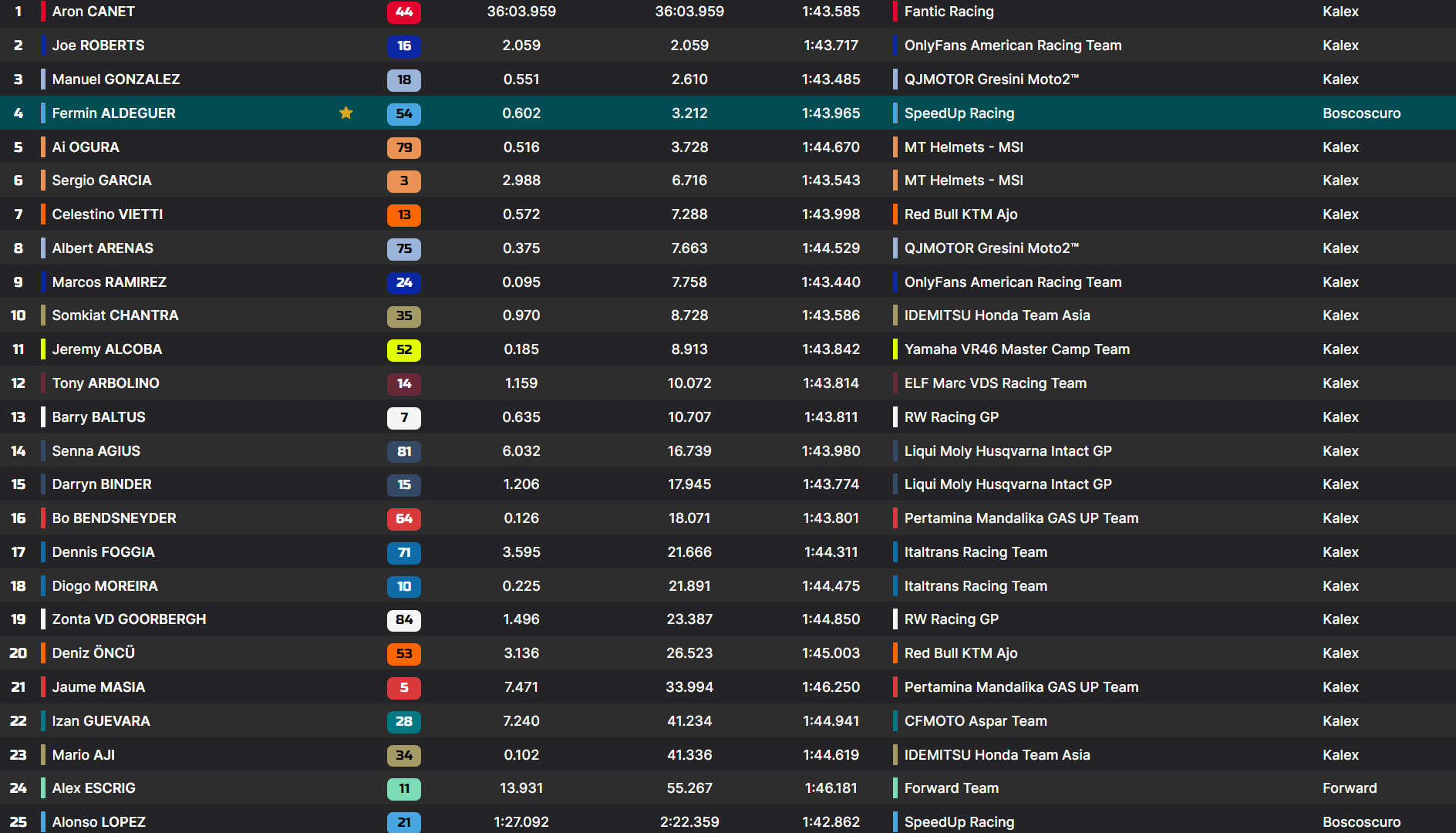1456x833 pixels.
Task: Select rider name Tony ARBOLINO
Action: [106, 383]
